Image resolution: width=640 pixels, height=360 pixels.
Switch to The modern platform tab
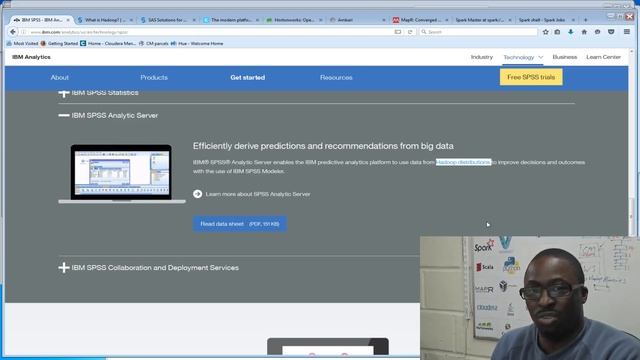click(231, 20)
